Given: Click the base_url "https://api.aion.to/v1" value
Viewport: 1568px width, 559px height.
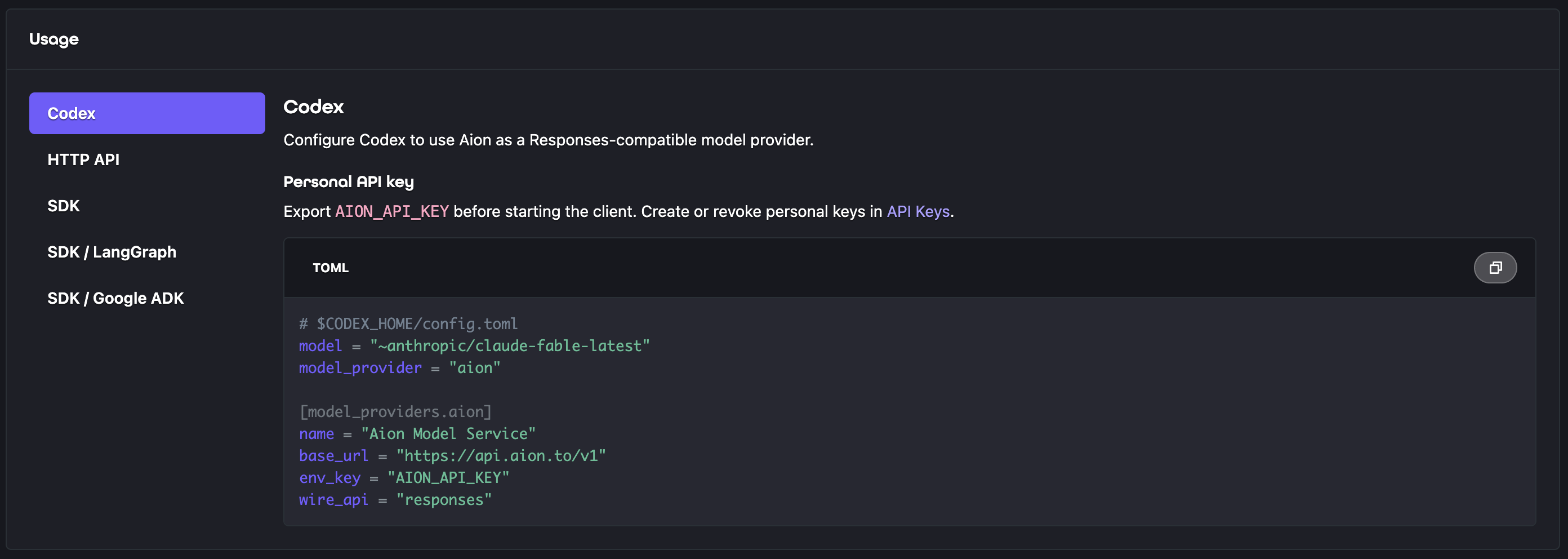Looking at the screenshot, I should click(x=501, y=455).
